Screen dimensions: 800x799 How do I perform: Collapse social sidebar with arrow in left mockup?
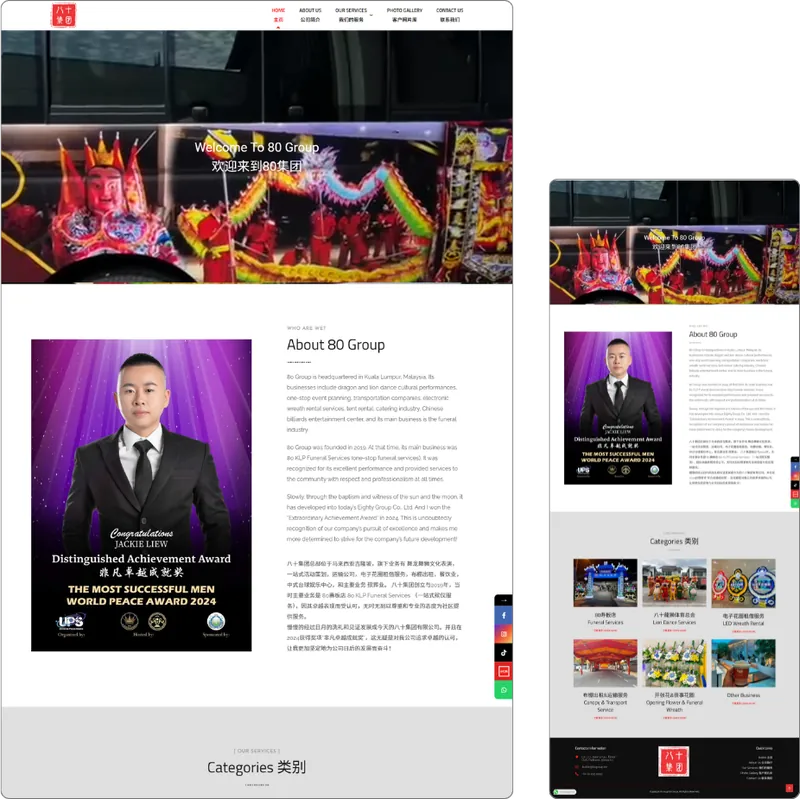click(x=504, y=600)
